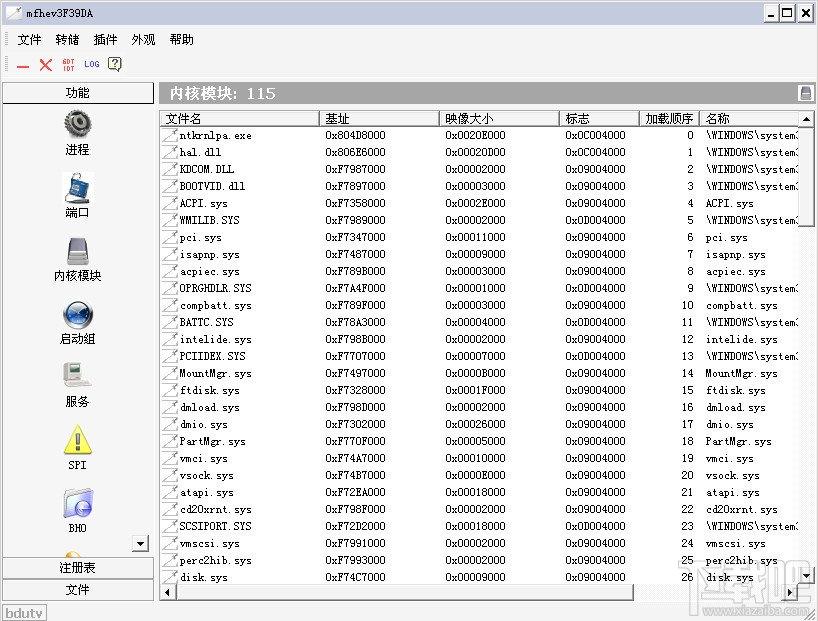Click the GDT/IDT toolbar icon
818x621 pixels.
[67, 63]
